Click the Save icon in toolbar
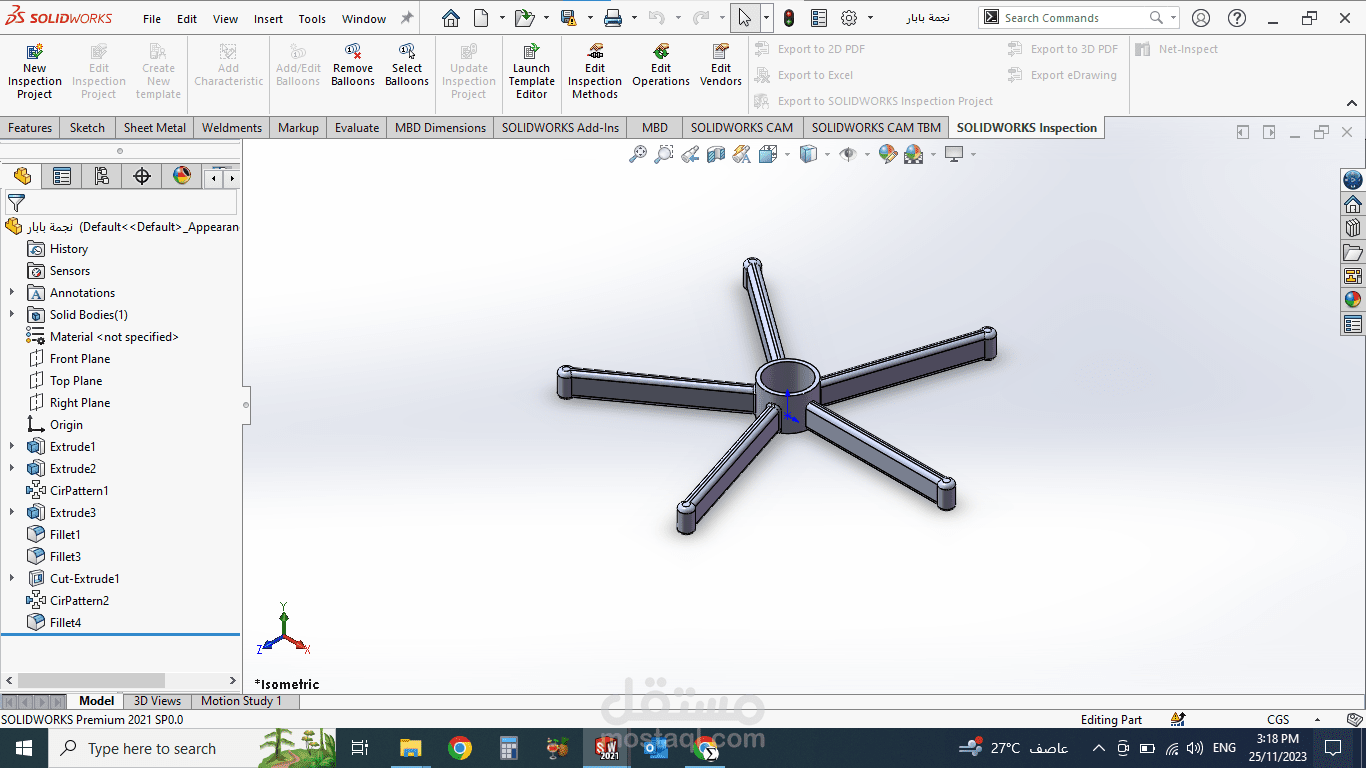The image size is (1366, 768). 568,18
